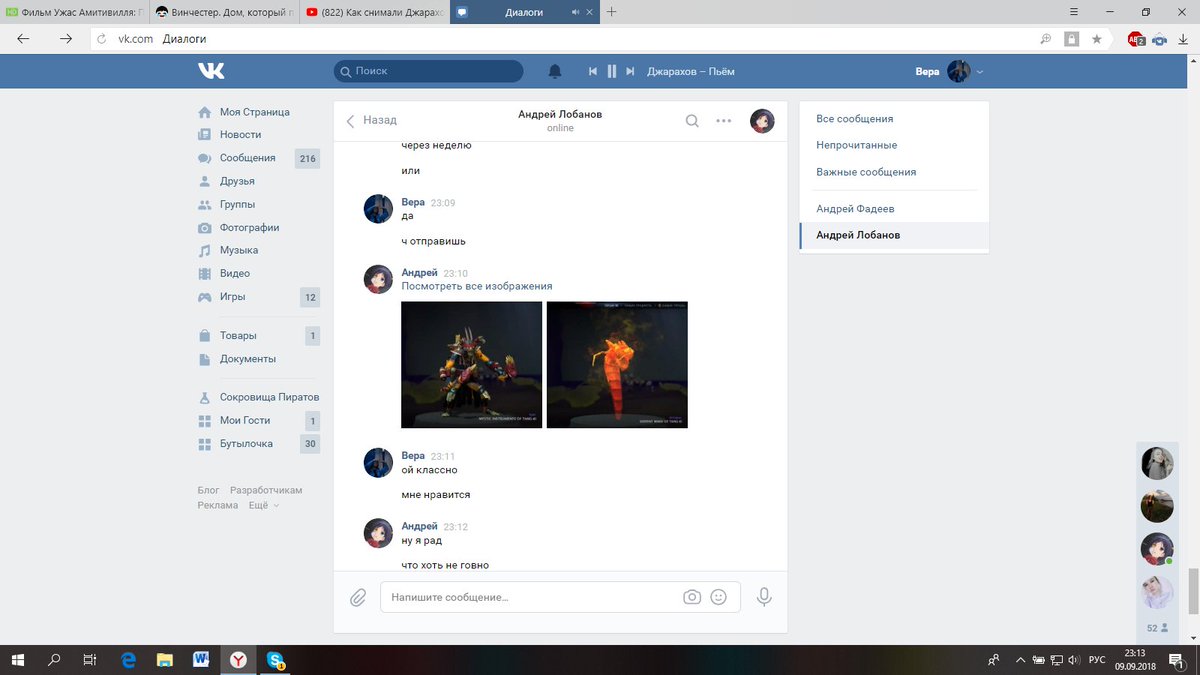Switch to the Винчестер browser tab

(x=223, y=12)
